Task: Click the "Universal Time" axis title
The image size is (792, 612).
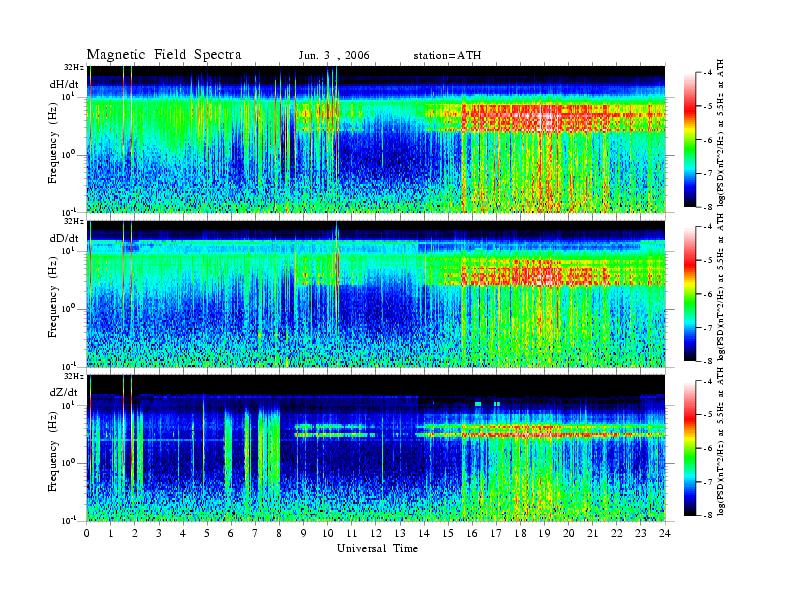Action: click(377, 548)
